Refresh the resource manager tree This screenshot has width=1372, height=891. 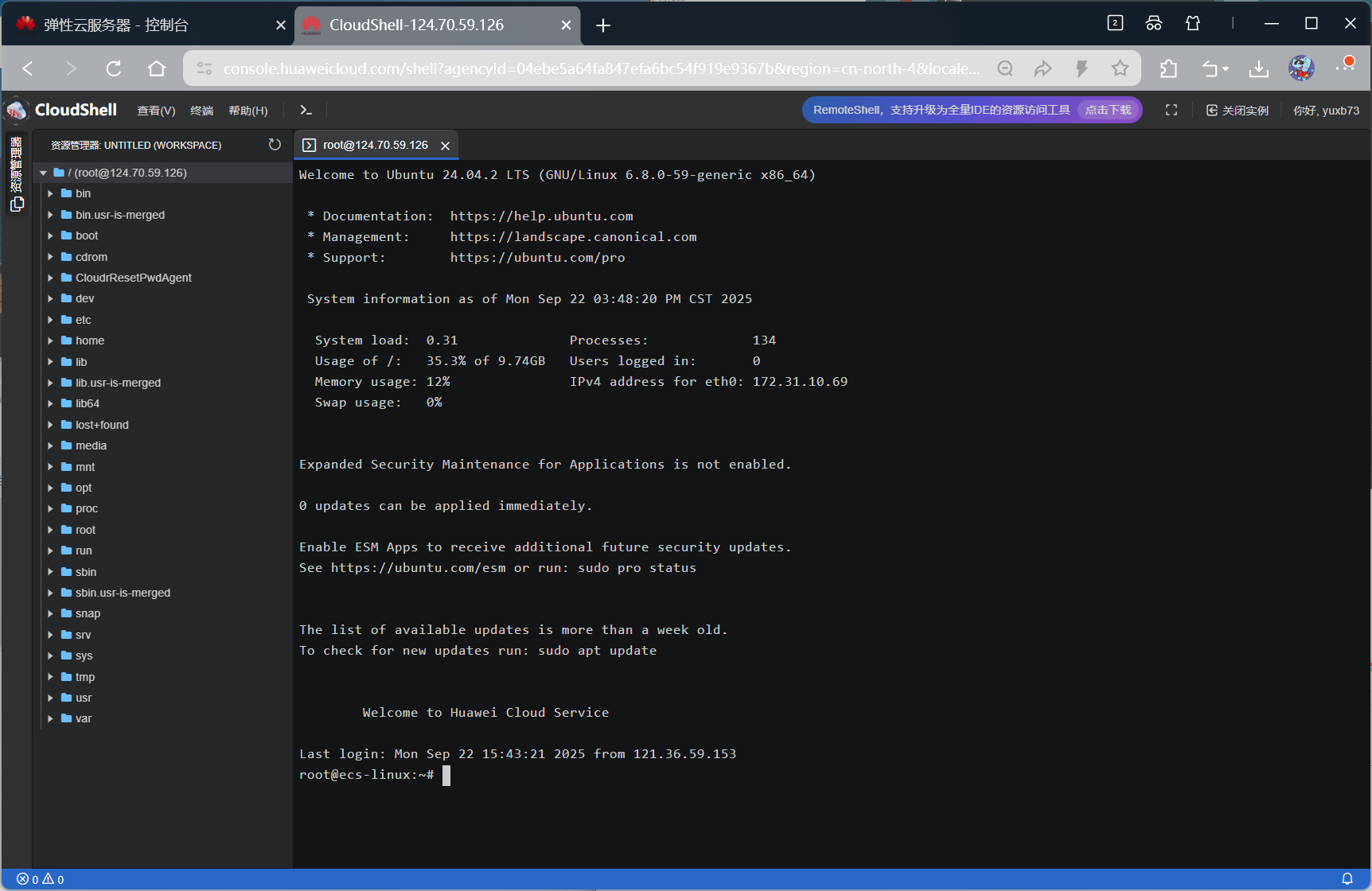click(275, 144)
